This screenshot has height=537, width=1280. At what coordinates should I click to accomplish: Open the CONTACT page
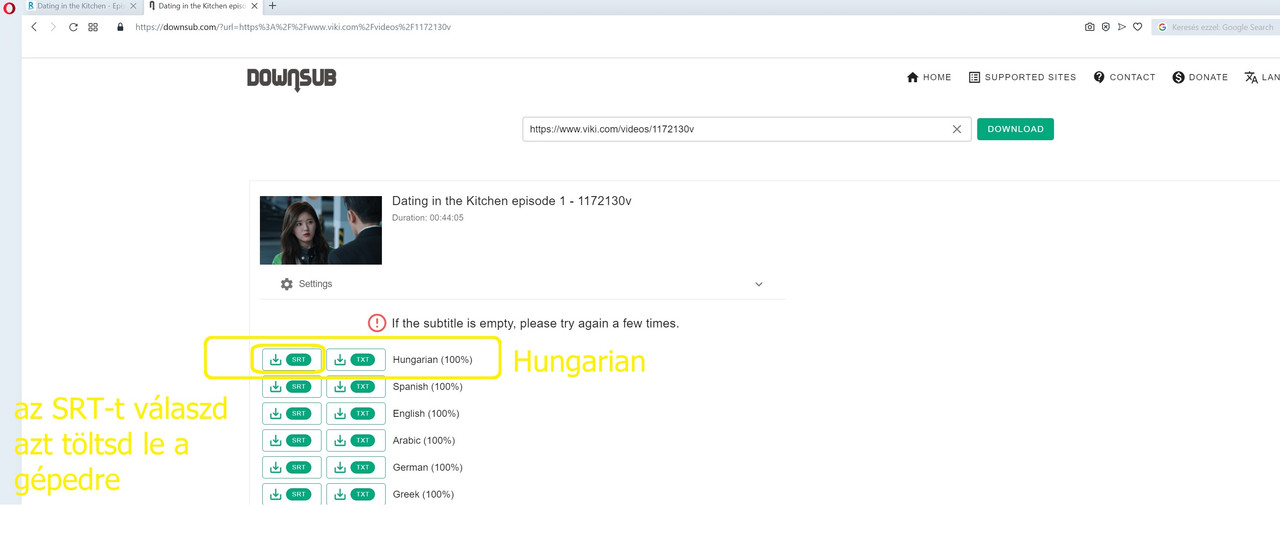click(x=1124, y=77)
